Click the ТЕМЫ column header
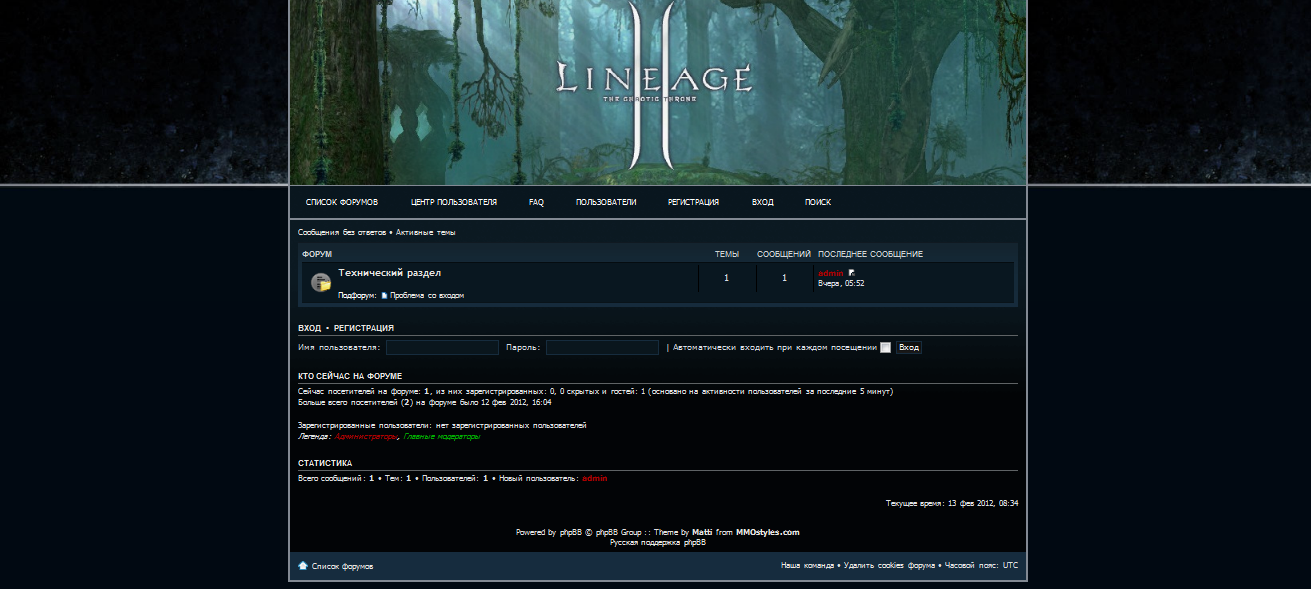Image resolution: width=1311 pixels, height=589 pixels. [x=727, y=255]
